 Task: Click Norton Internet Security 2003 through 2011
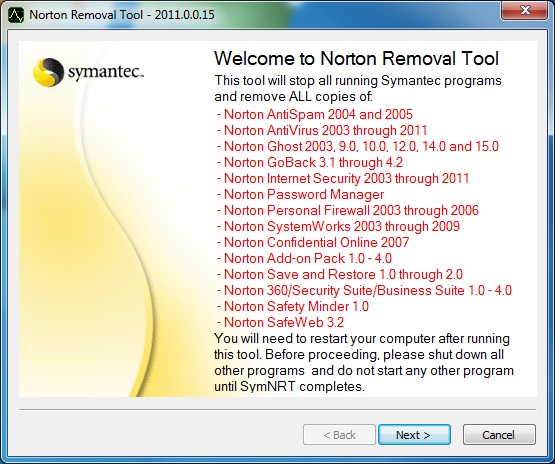[x=343, y=178]
